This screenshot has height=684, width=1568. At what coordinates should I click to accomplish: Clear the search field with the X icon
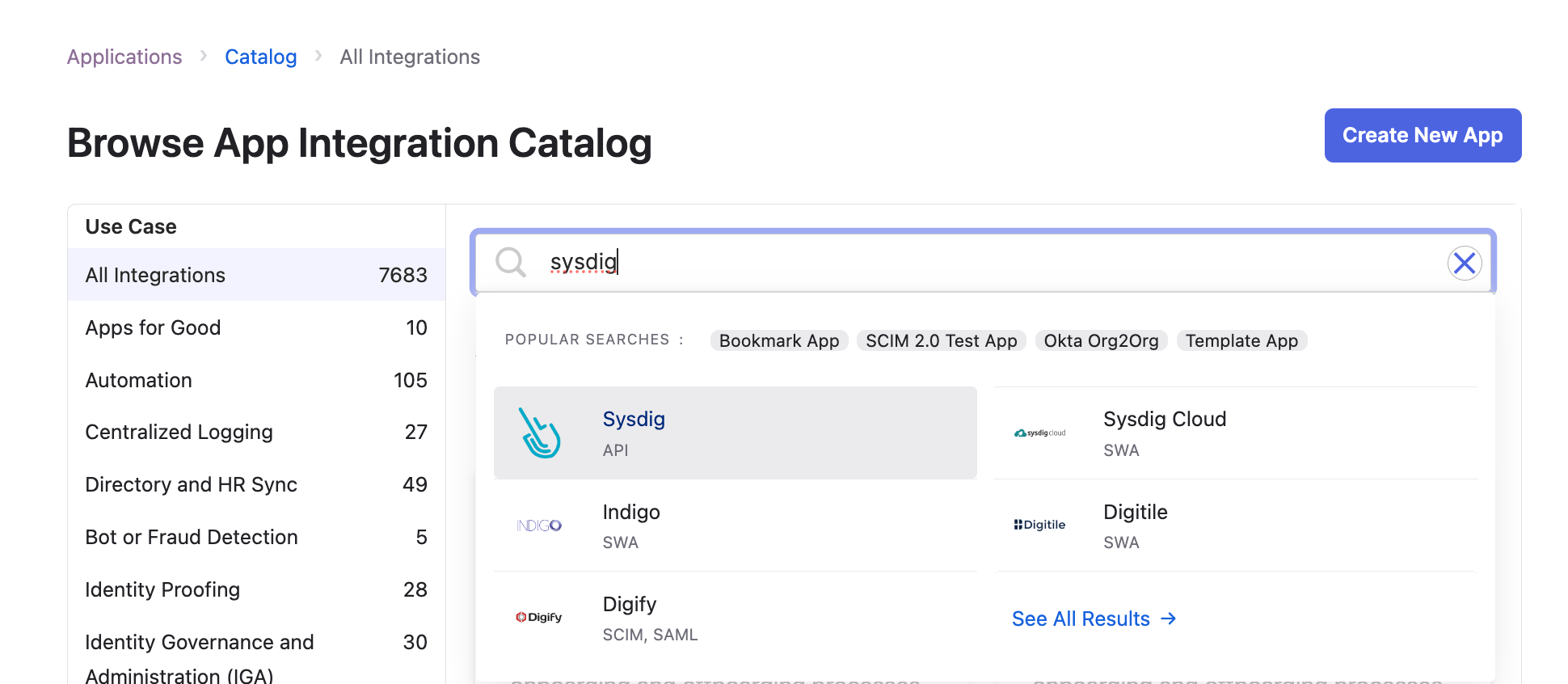1464,263
